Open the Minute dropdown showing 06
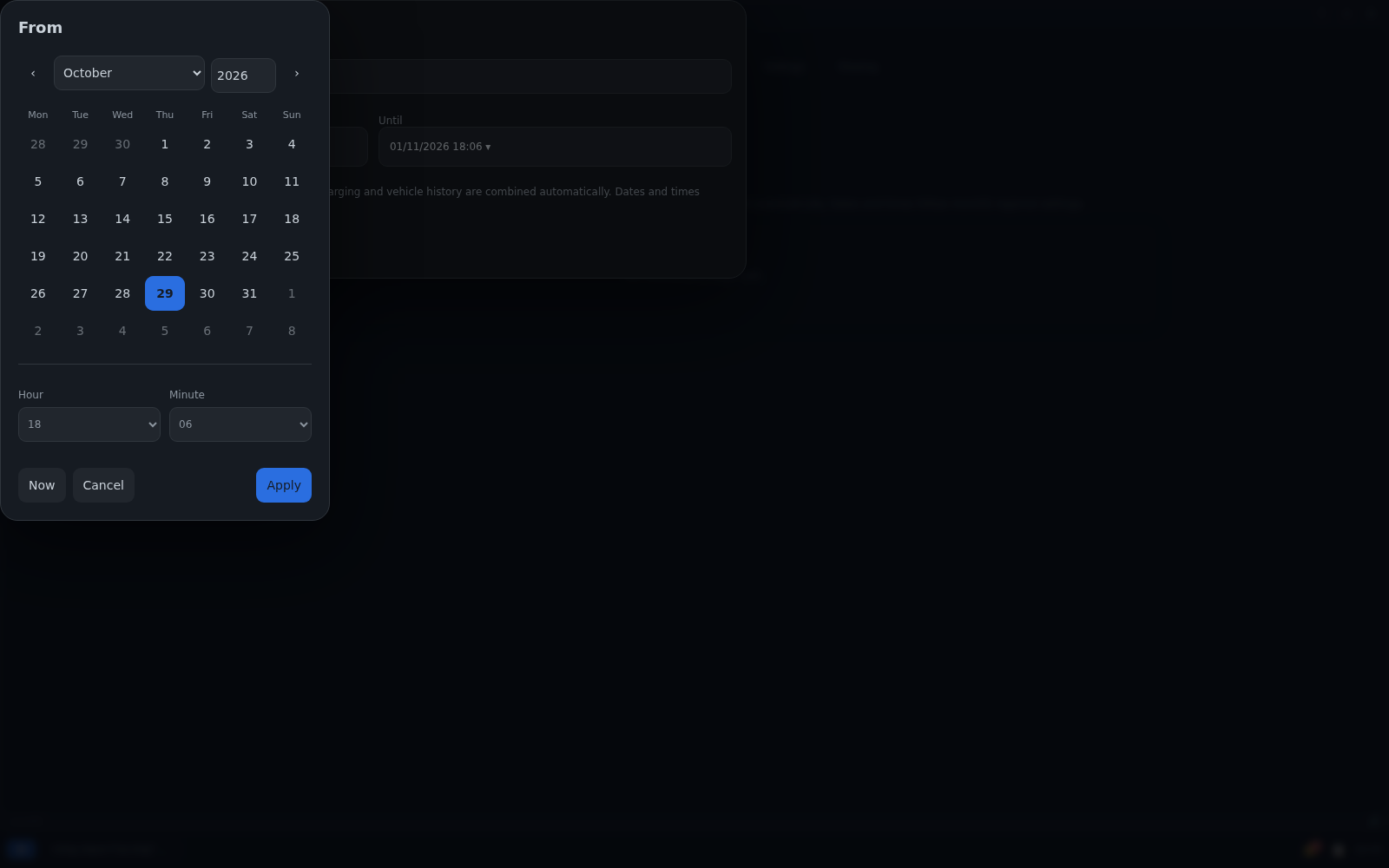The height and width of the screenshot is (868, 1389). click(240, 424)
